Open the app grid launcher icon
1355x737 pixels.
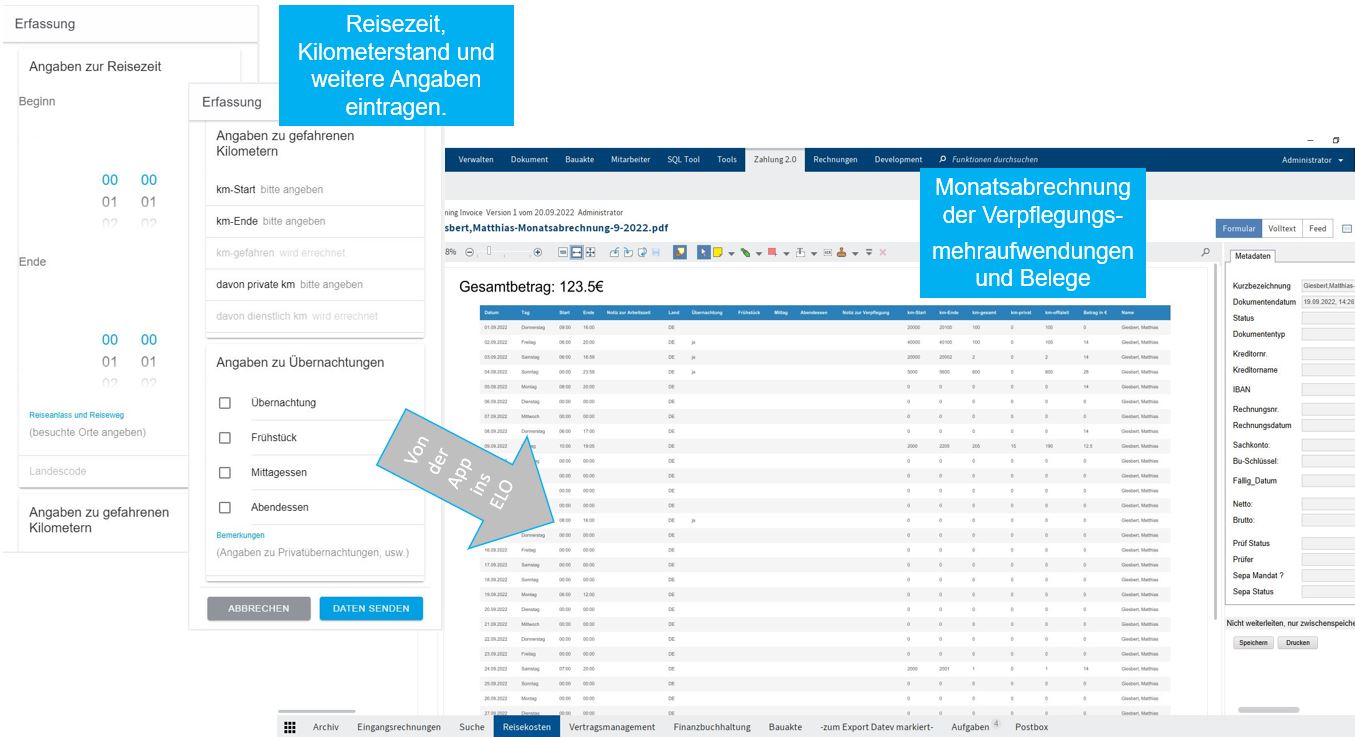pyautogui.click(x=290, y=727)
